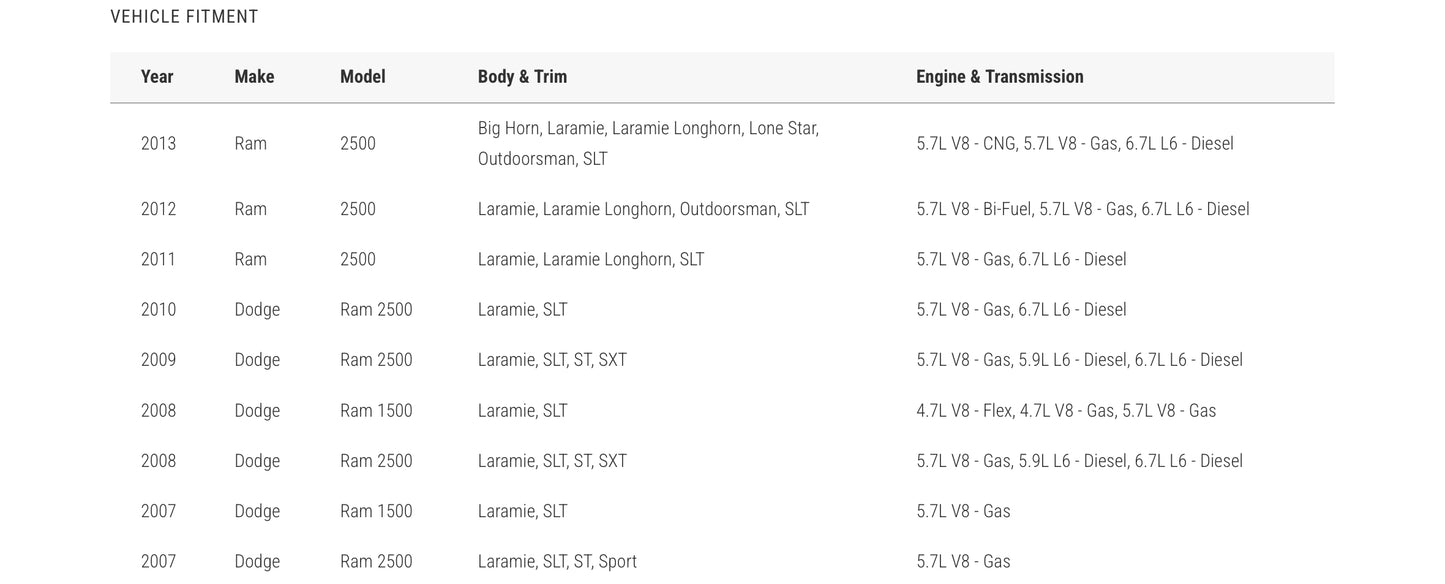Click the 2011 year cell
This screenshot has height=584, width=1445.
pos(158,260)
